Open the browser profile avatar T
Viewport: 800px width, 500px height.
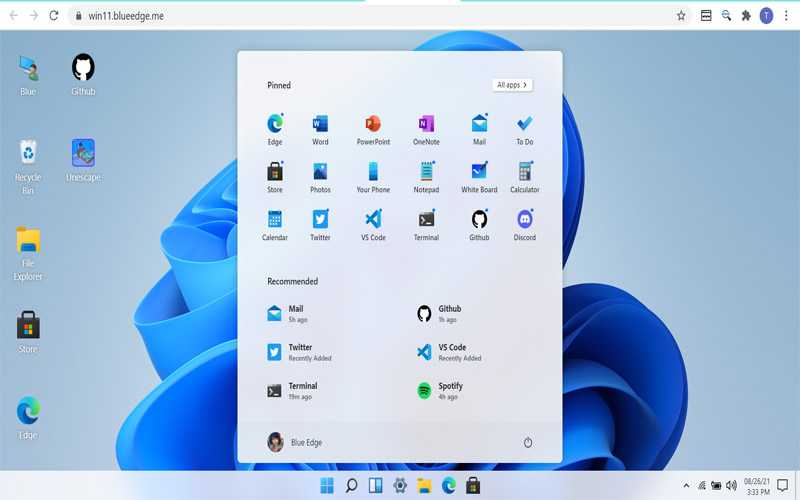[x=766, y=16]
